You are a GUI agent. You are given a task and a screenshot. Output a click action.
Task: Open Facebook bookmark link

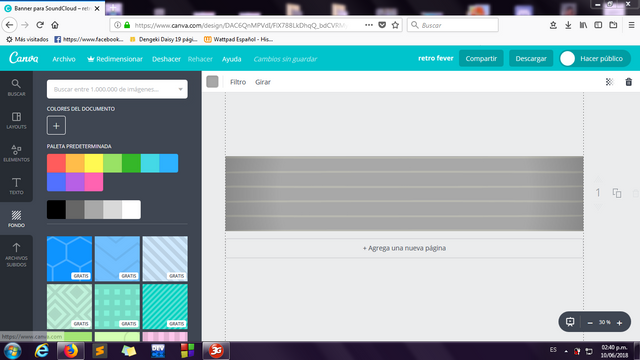[x=89, y=39]
